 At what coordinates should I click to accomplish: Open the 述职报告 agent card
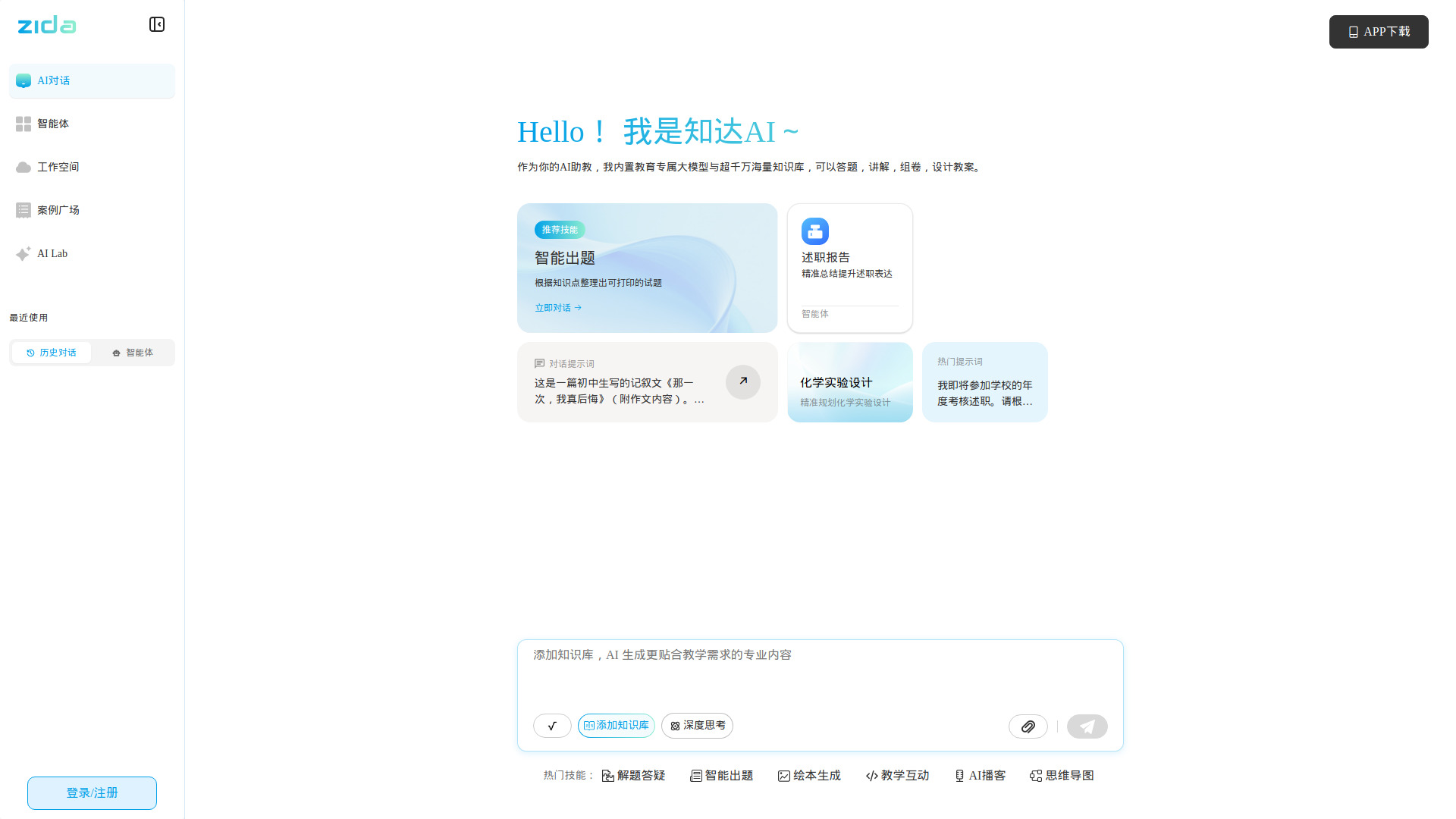click(850, 268)
